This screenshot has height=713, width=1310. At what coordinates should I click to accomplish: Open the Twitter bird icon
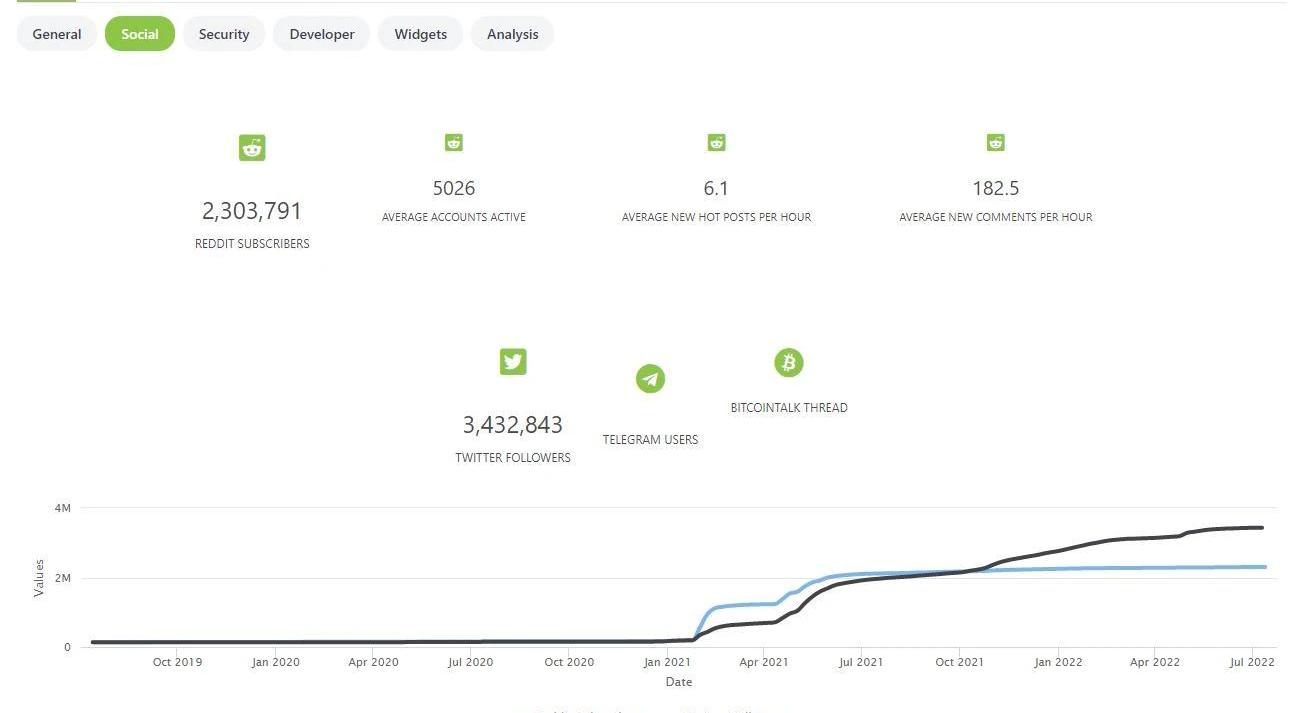(x=513, y=362)
